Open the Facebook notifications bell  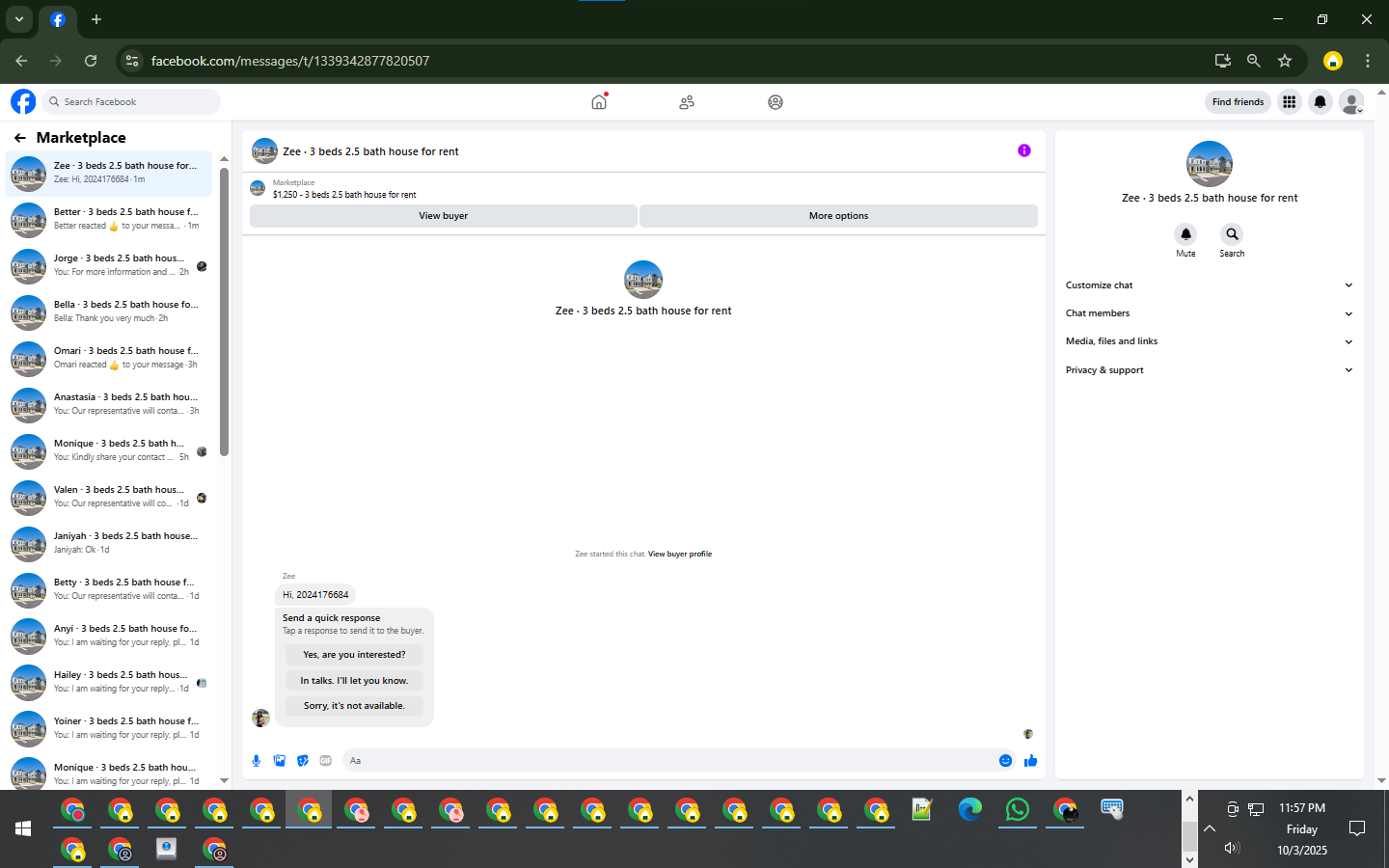(x=1321, y=101)
